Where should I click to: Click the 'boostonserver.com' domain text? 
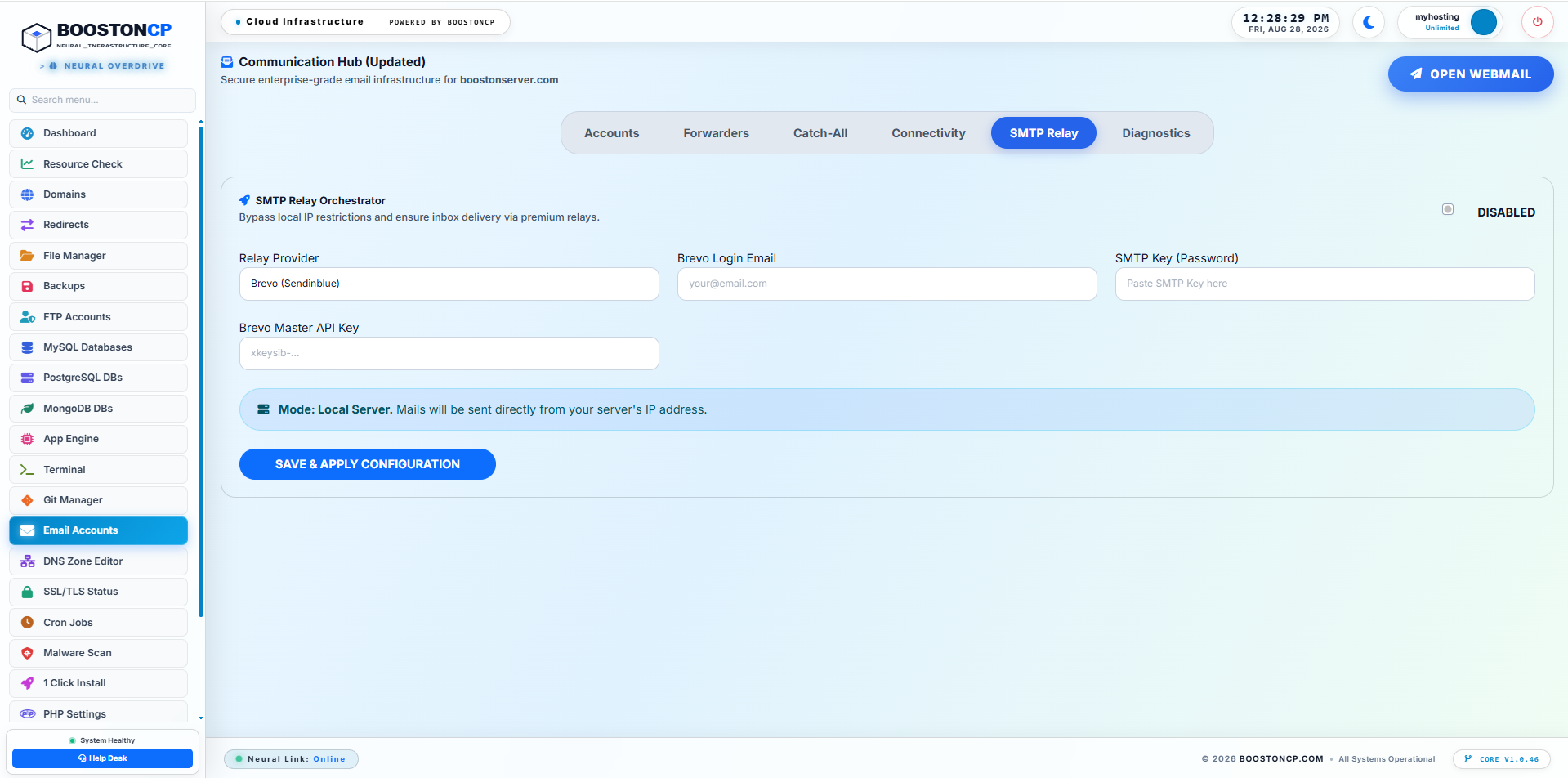(509, 80)
